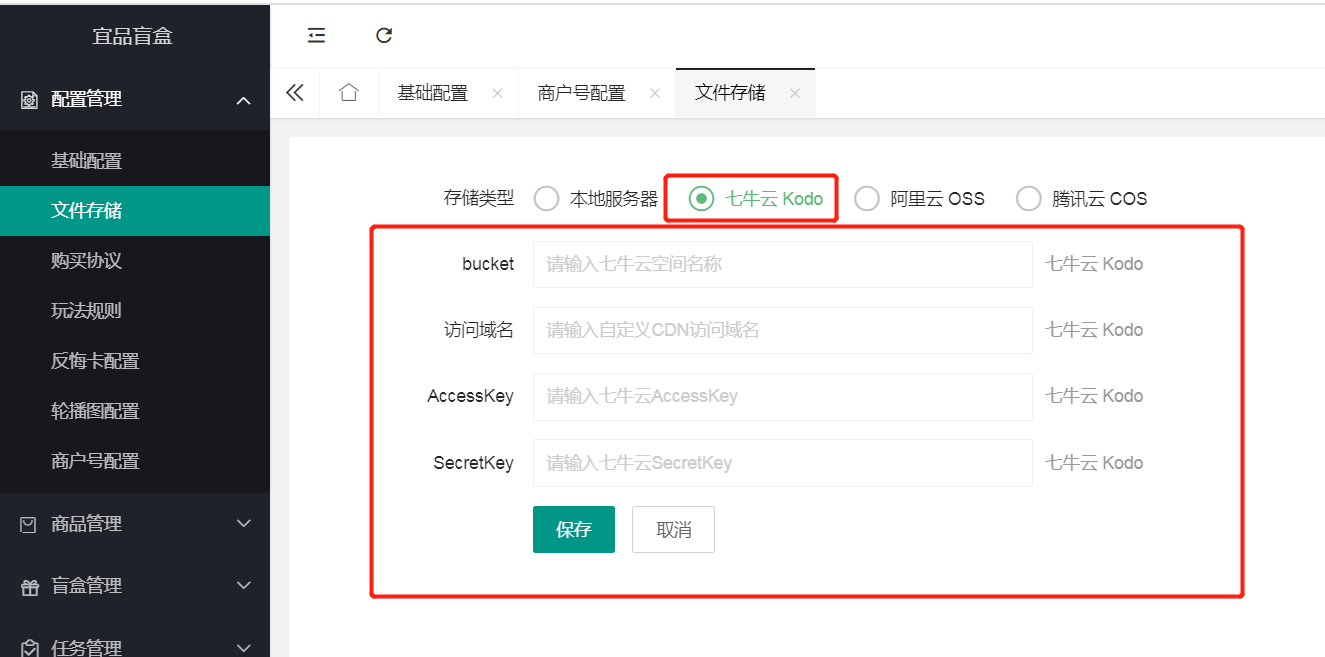Image resolution: width=1325 pixels, height=657 pixels.
Task: Click the refresh icon in the top bar
Action: point(384,36)
